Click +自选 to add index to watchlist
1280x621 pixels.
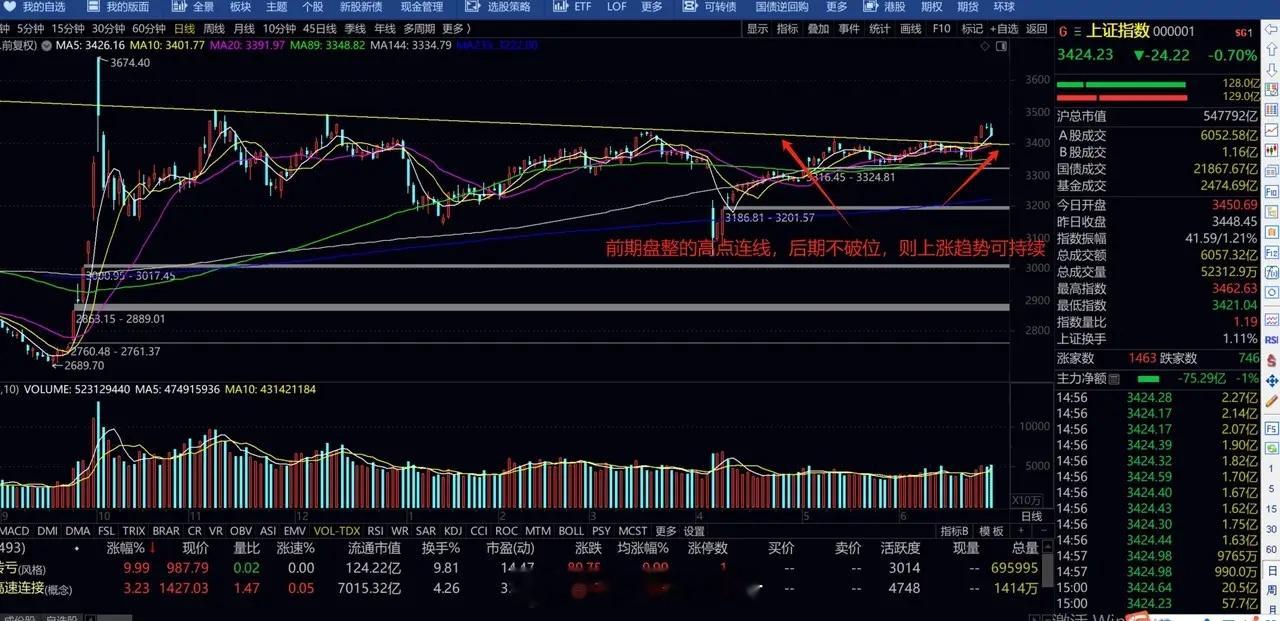(x=1003, y=29)
